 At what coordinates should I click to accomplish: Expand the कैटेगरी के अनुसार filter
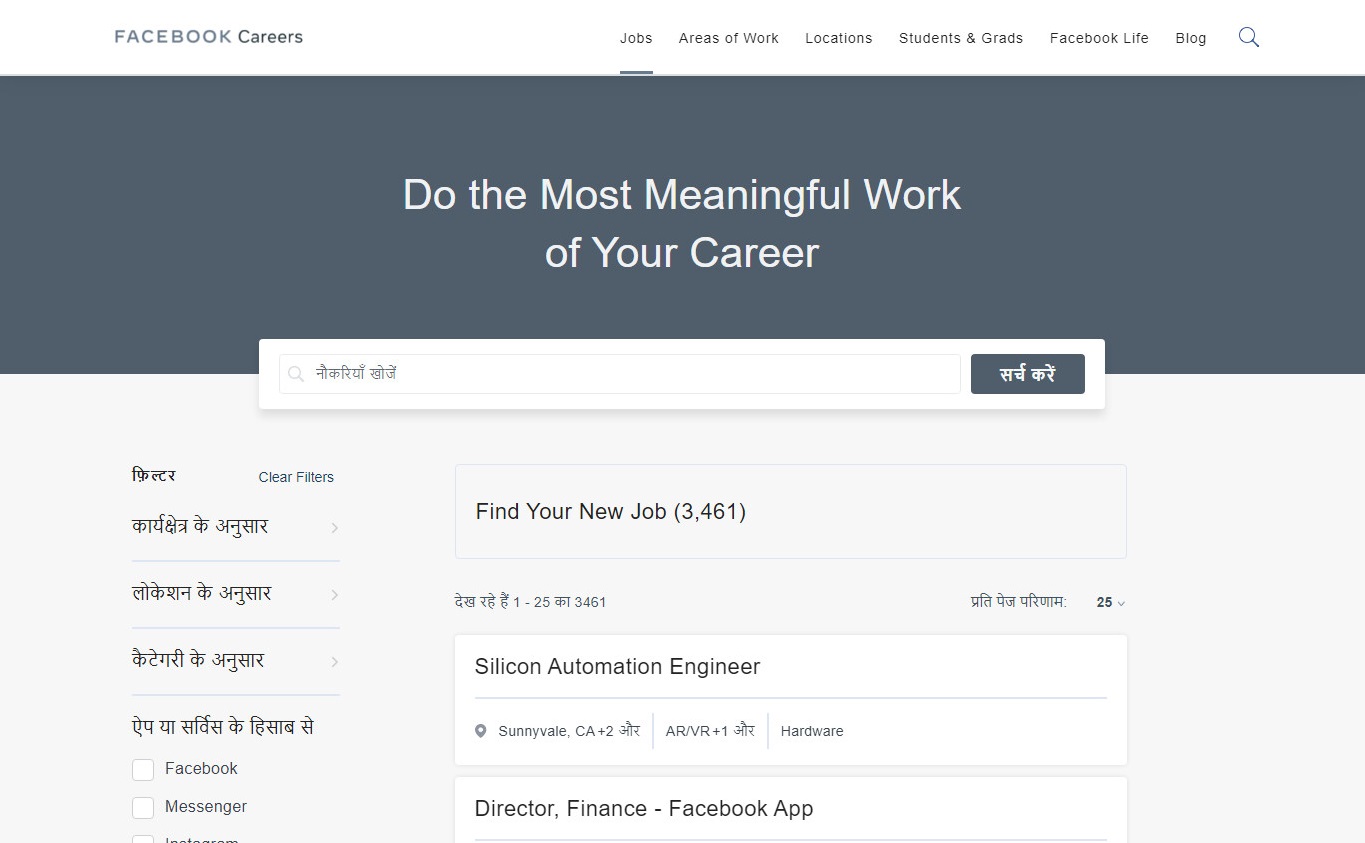pyautogui.click(x=235, y=661)
